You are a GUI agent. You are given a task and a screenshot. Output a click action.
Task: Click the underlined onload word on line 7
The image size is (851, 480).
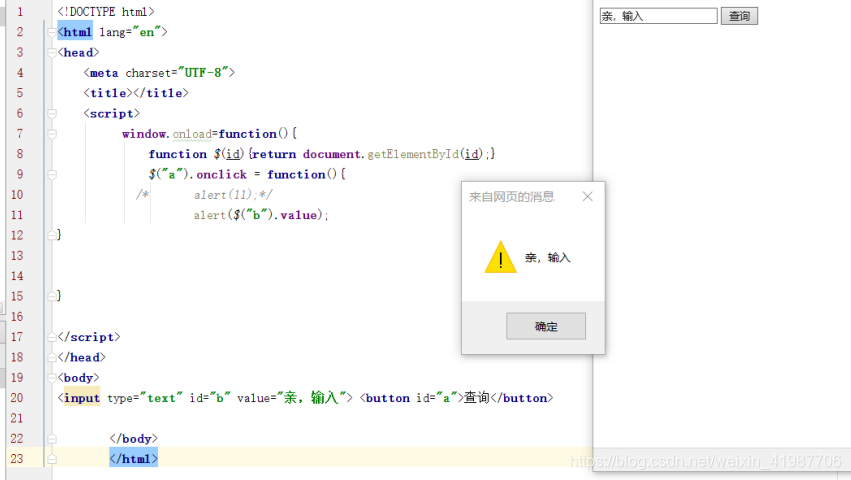tap(192, 134)
